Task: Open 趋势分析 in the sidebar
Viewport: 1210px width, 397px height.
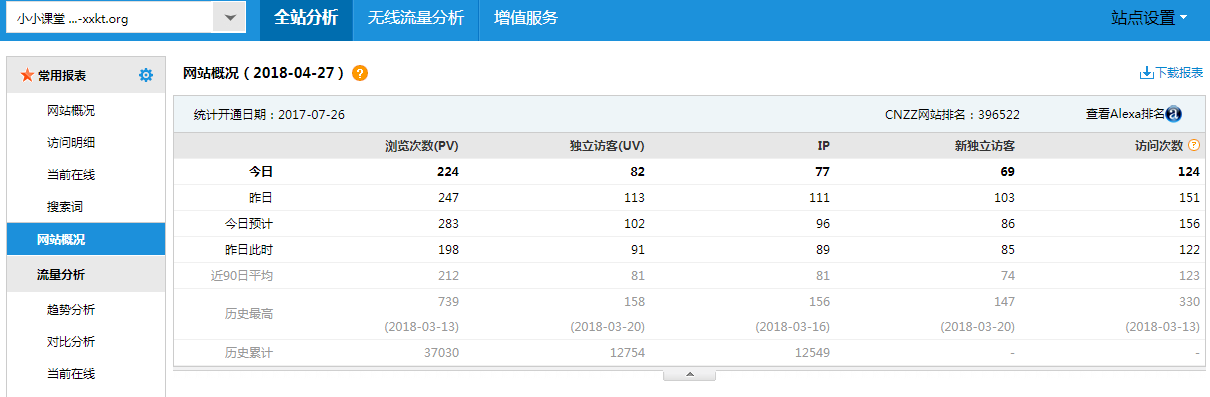Action: click(71, 310)
